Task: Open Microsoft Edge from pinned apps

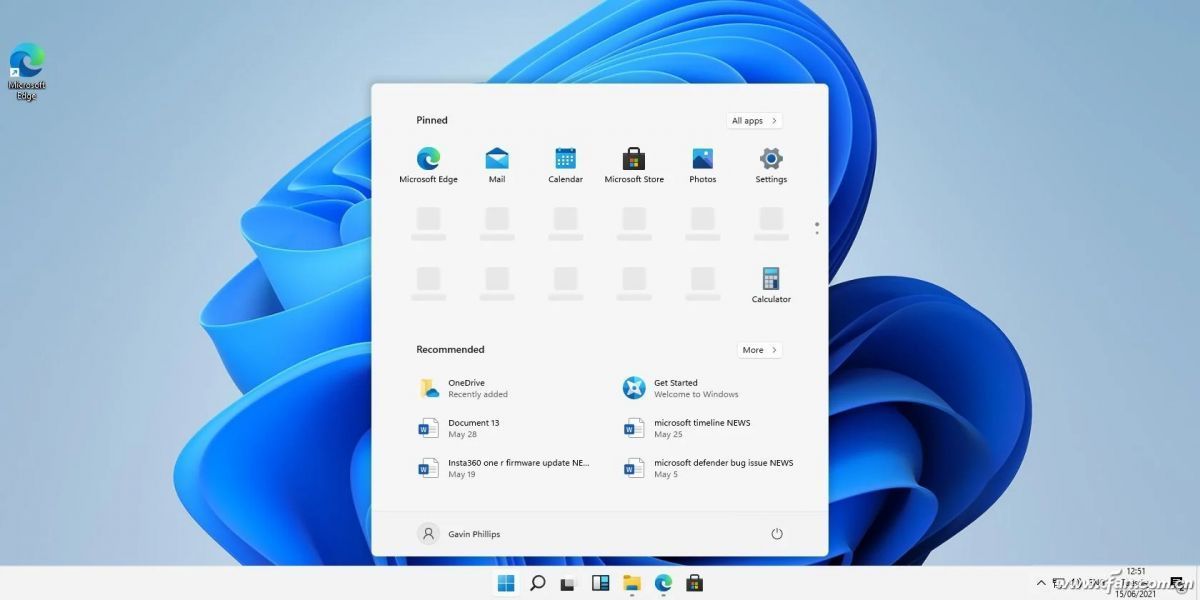Action: [x=428, y=165]
